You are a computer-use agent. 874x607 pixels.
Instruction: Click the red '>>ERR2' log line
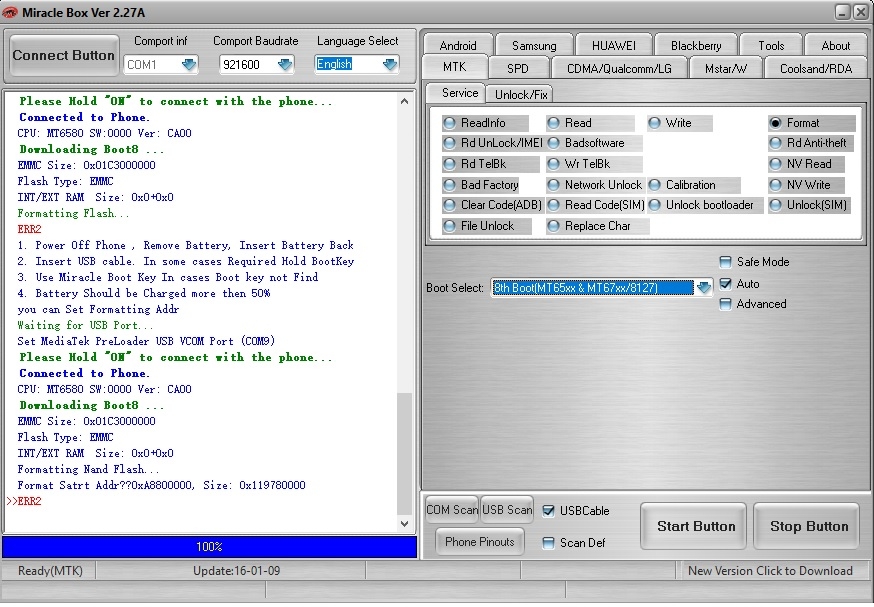coord(24,501)
